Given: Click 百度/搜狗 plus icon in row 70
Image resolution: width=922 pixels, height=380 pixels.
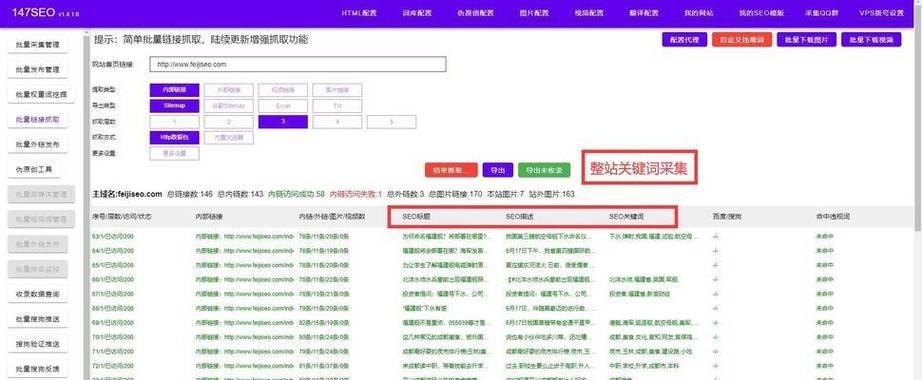Looking at the screenshot, I should (716, 337).
